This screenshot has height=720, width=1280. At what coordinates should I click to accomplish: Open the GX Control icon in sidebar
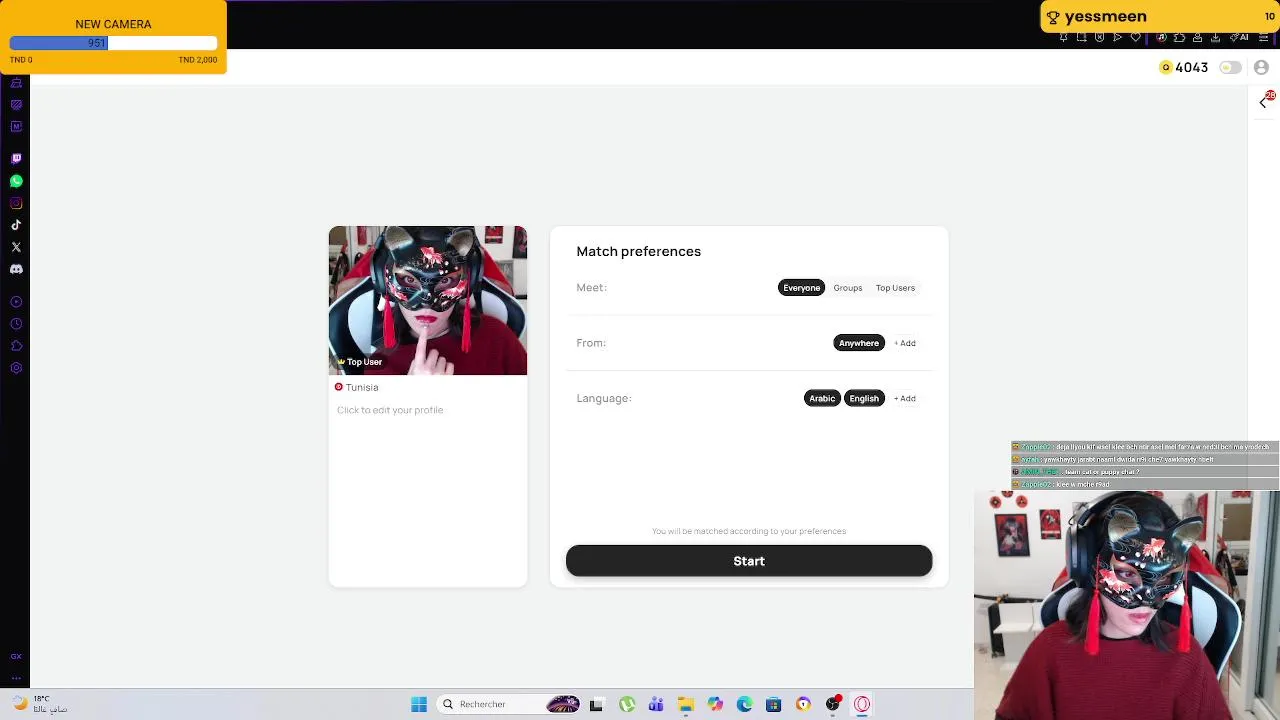coord(16,84)
